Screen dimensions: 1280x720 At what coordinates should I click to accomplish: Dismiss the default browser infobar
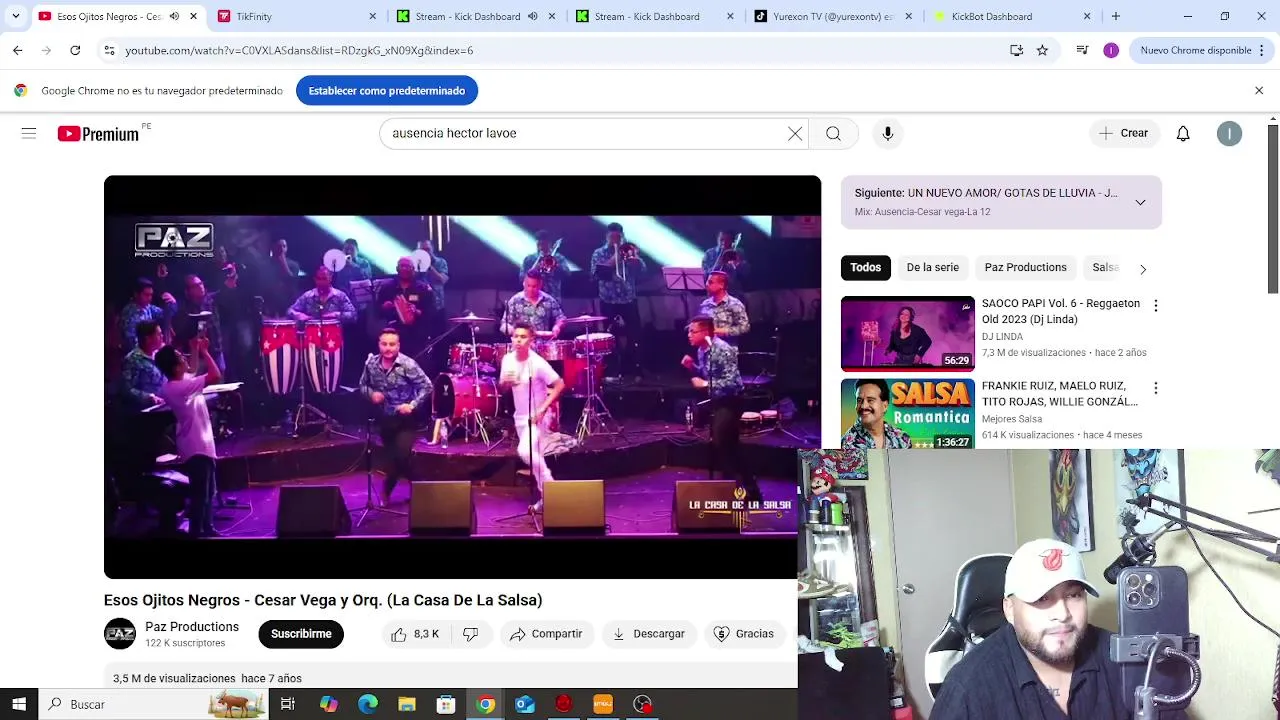[x=1259, y=91]
